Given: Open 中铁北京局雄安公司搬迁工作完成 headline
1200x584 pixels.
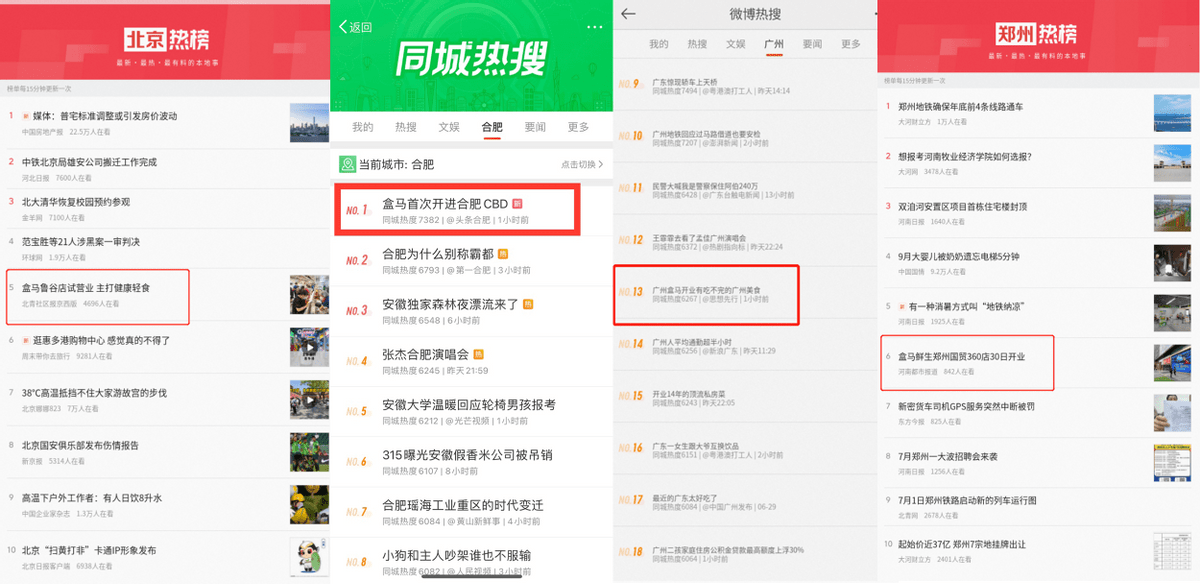Looking at the screenshot, I should pos(89,162).
